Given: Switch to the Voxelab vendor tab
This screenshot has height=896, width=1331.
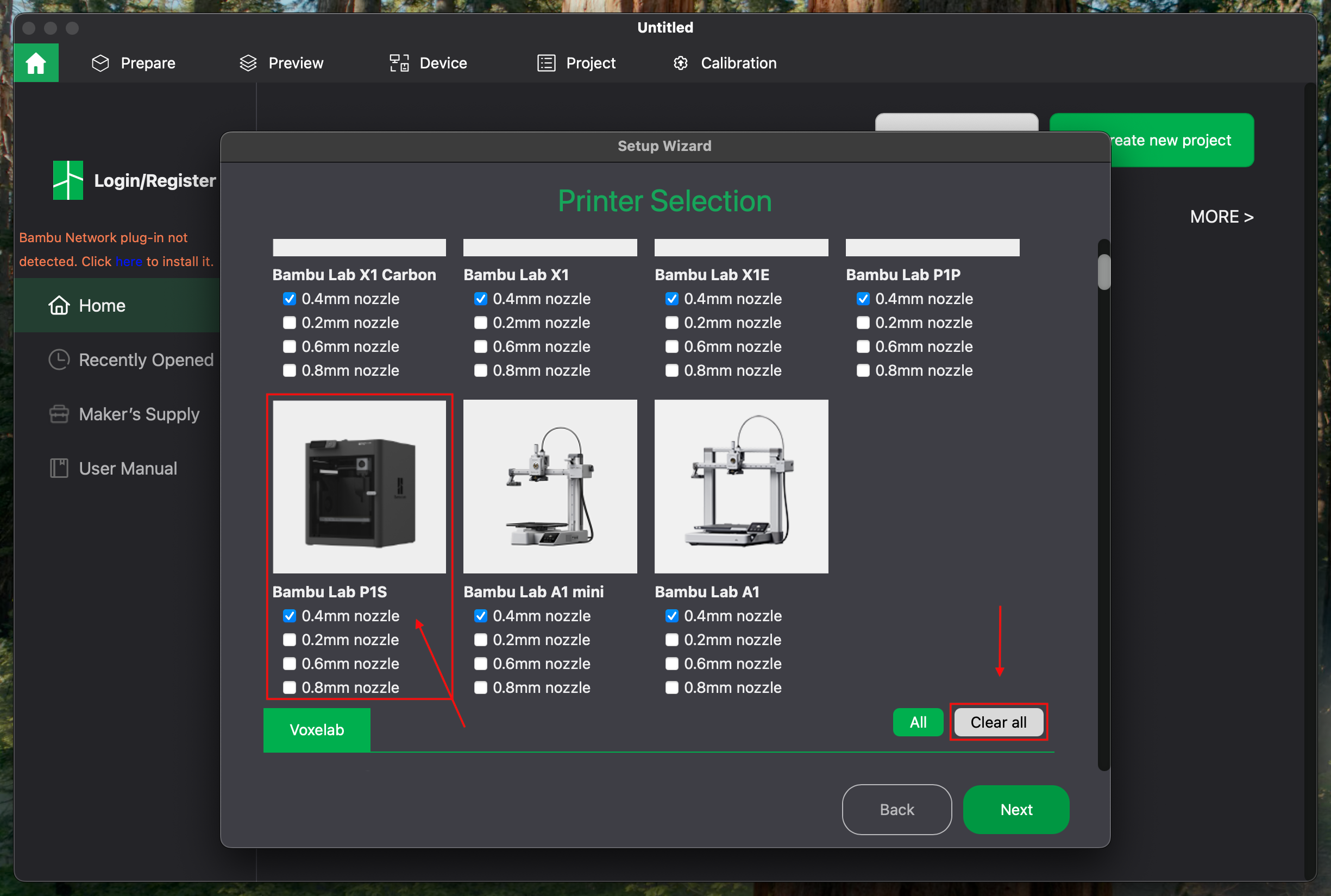Looking at the screenshot, I should click(317, 730).
